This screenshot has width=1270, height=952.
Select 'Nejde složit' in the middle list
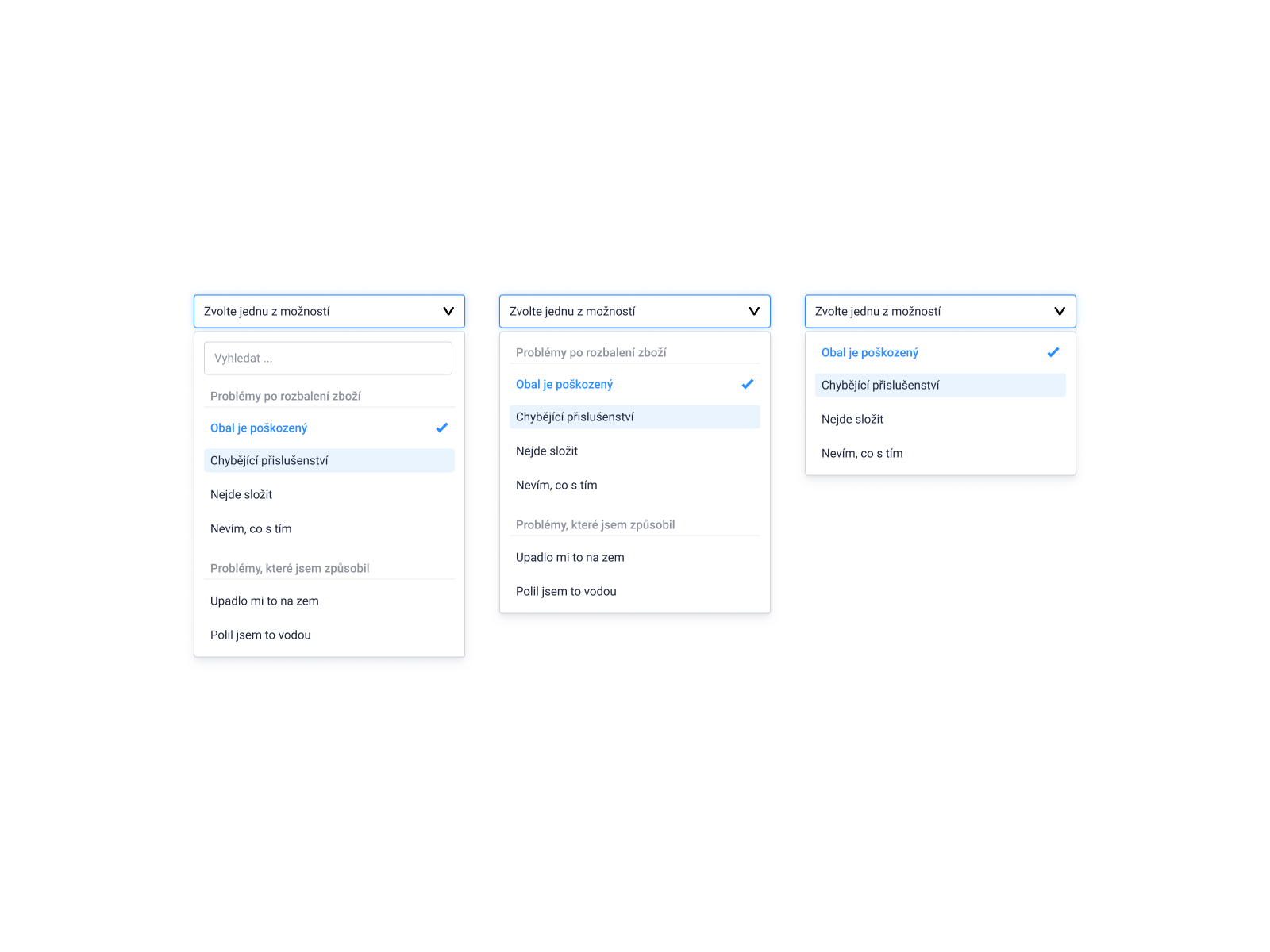(x=547, y=451)
